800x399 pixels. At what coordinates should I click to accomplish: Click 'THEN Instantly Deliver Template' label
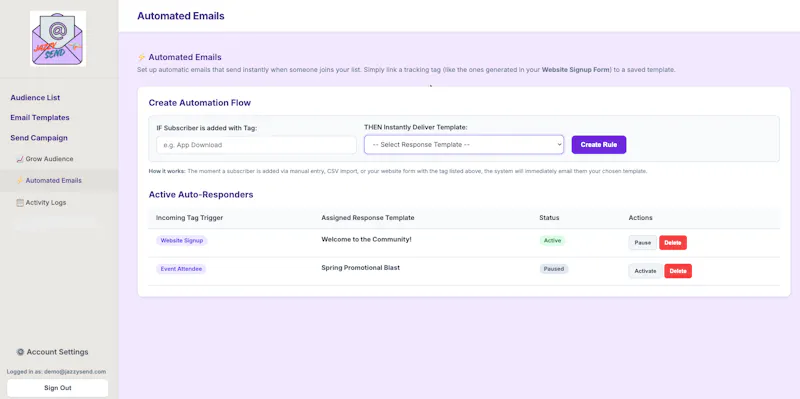(416, 127)
